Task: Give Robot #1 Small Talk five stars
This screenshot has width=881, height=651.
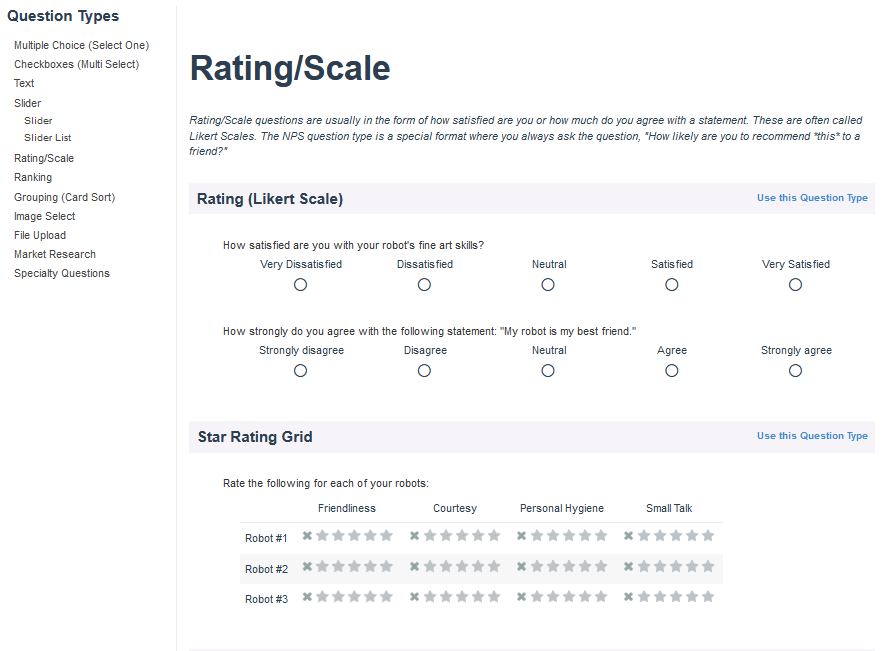Action: click(708, 536)
